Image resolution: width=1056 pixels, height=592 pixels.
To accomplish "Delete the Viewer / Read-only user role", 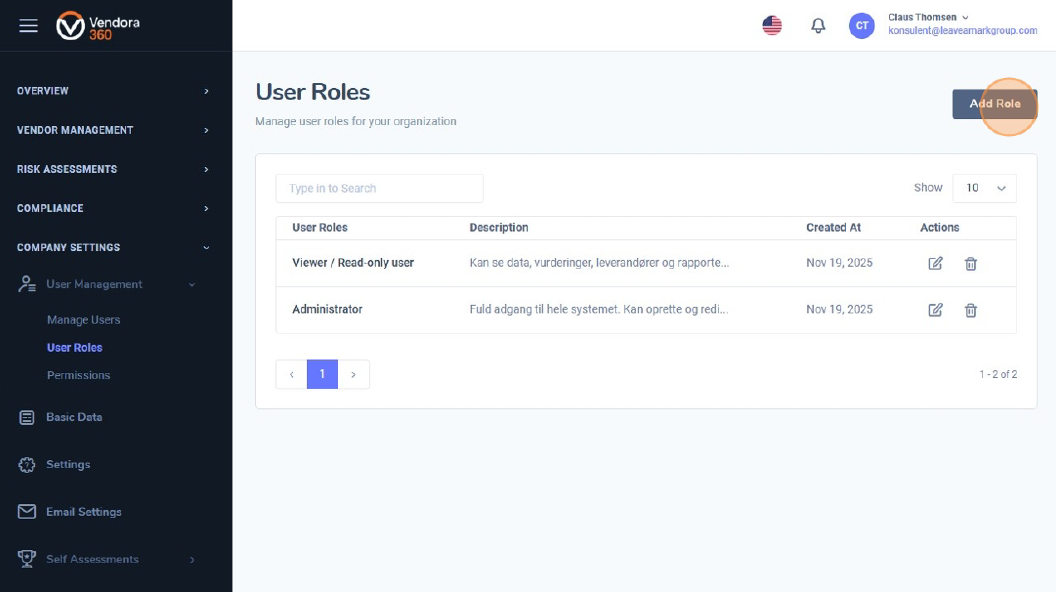I will coord(970,263).
